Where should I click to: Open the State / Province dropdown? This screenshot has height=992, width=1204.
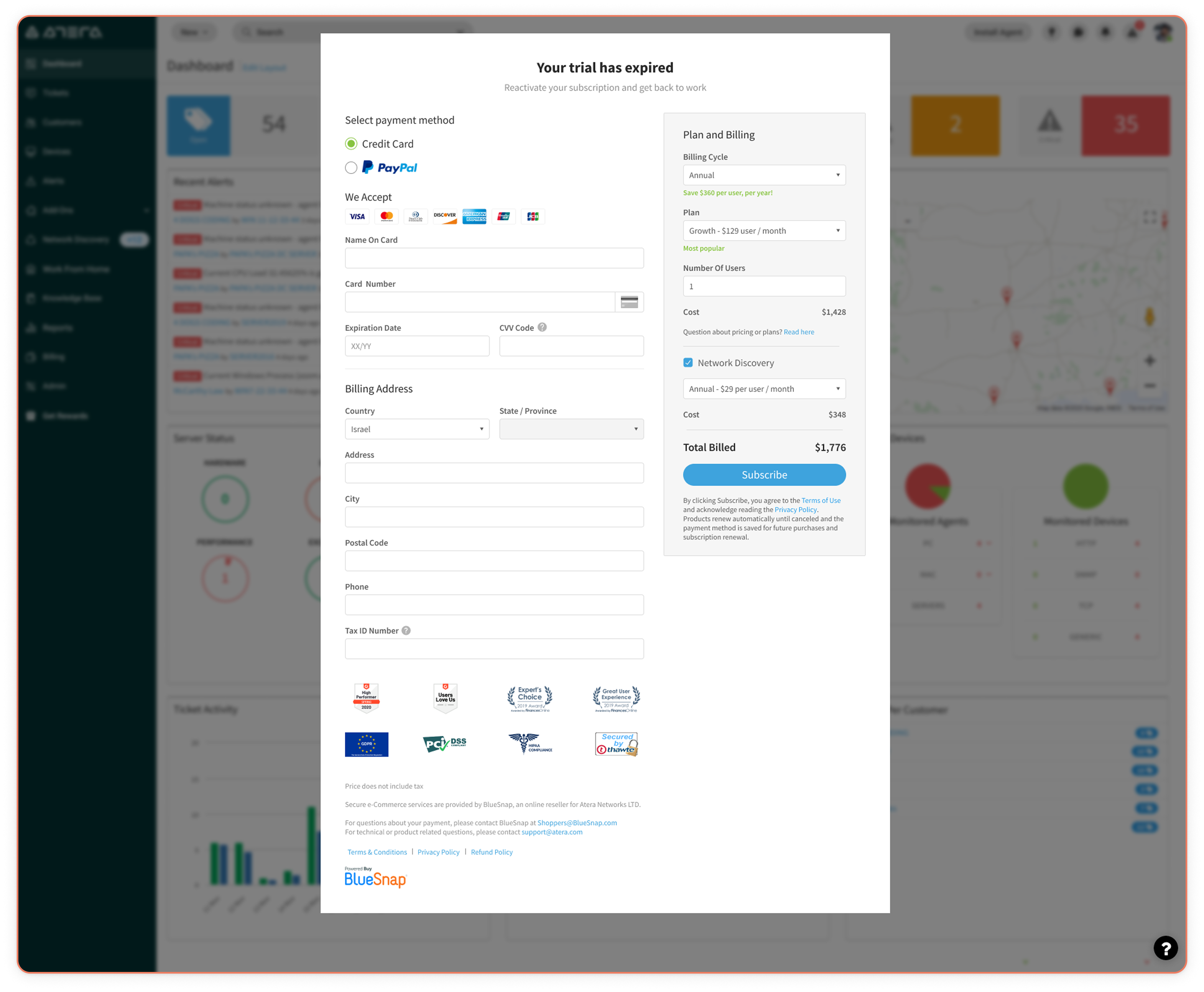[571, 429]
